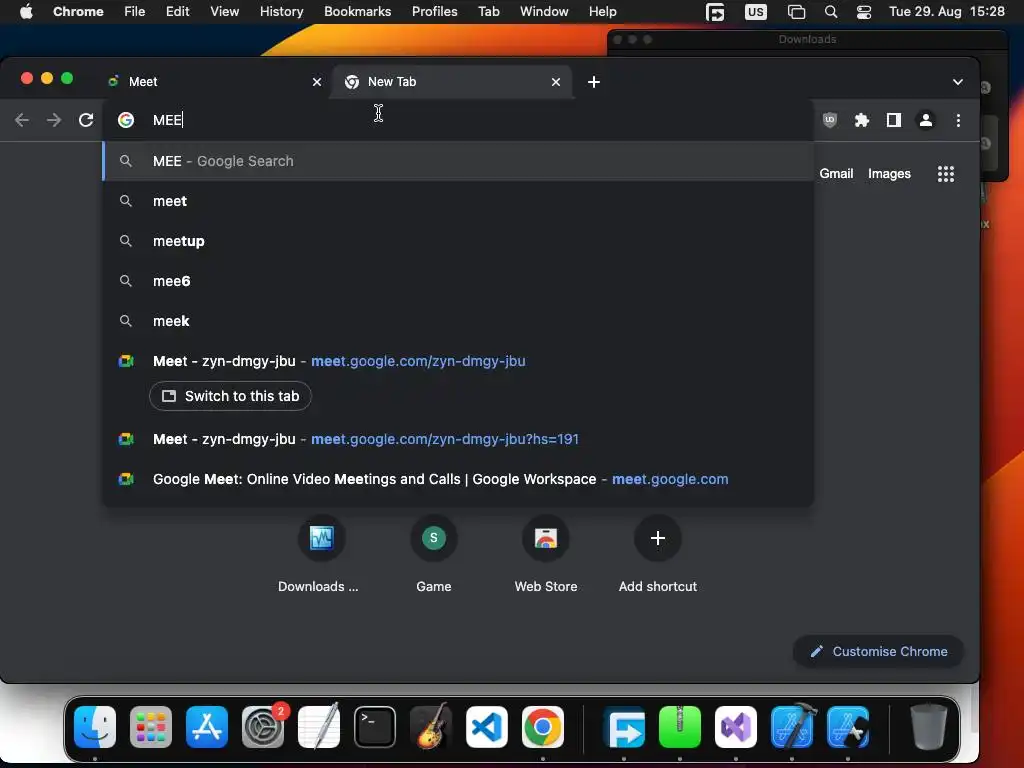Screen dimensions: 1024x768
Task: Open Spotlight search in menu bar
Action: click(x=831, y=12)
